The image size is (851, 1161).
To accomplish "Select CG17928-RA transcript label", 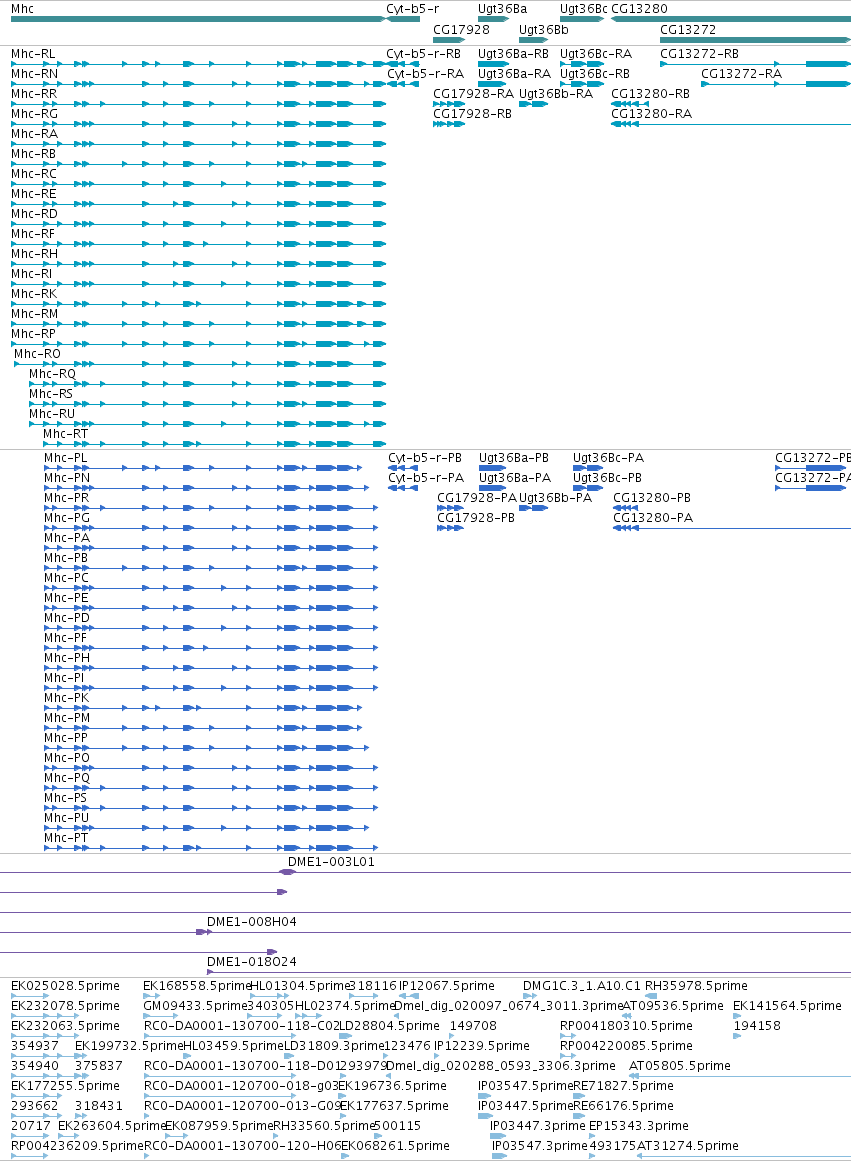I will 473,94.
